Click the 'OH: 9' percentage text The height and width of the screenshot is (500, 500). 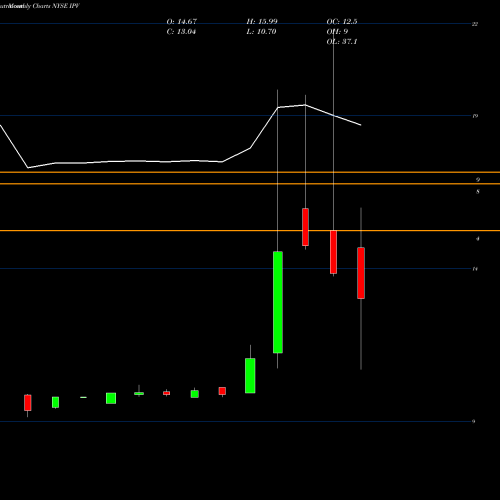[337, 32]
